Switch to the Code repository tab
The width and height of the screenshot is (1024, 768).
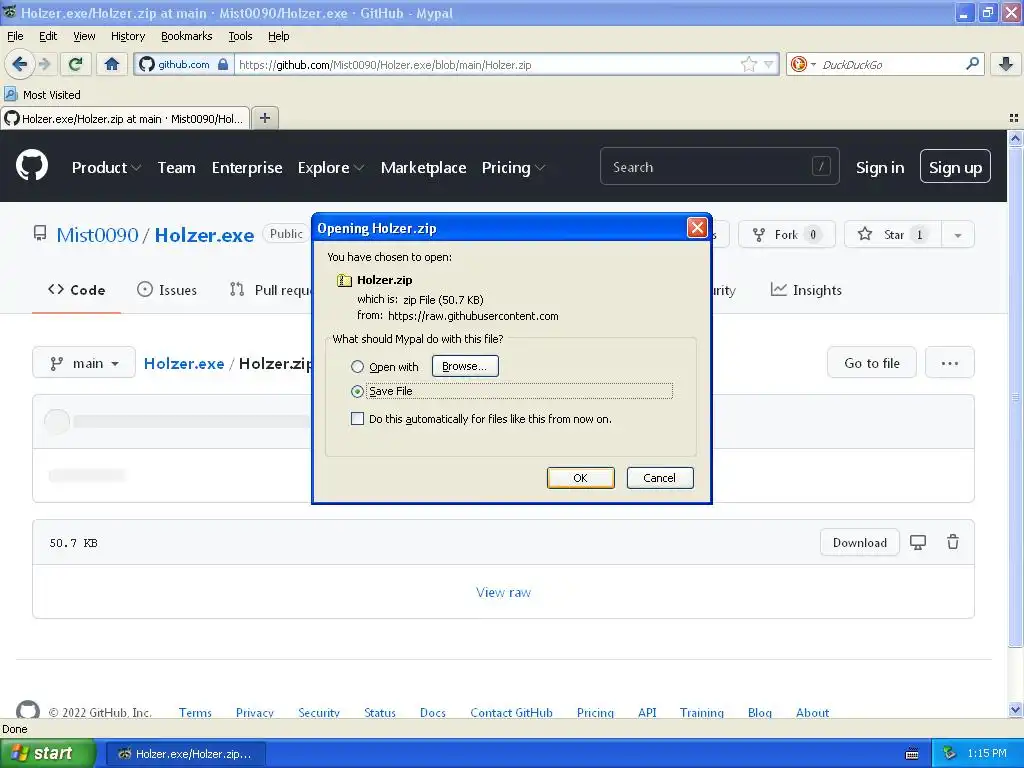[76, 290]
